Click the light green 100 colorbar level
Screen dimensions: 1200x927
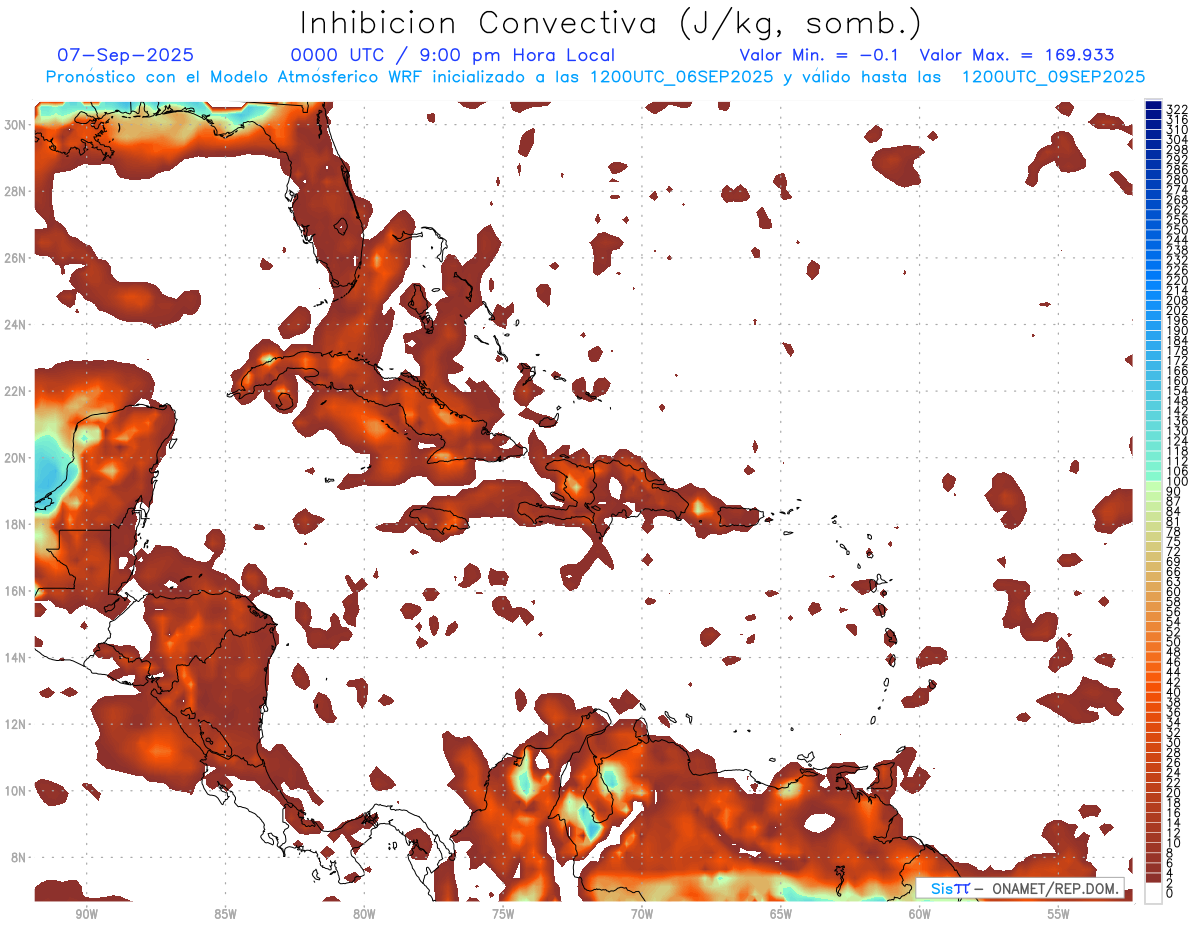1153,482
